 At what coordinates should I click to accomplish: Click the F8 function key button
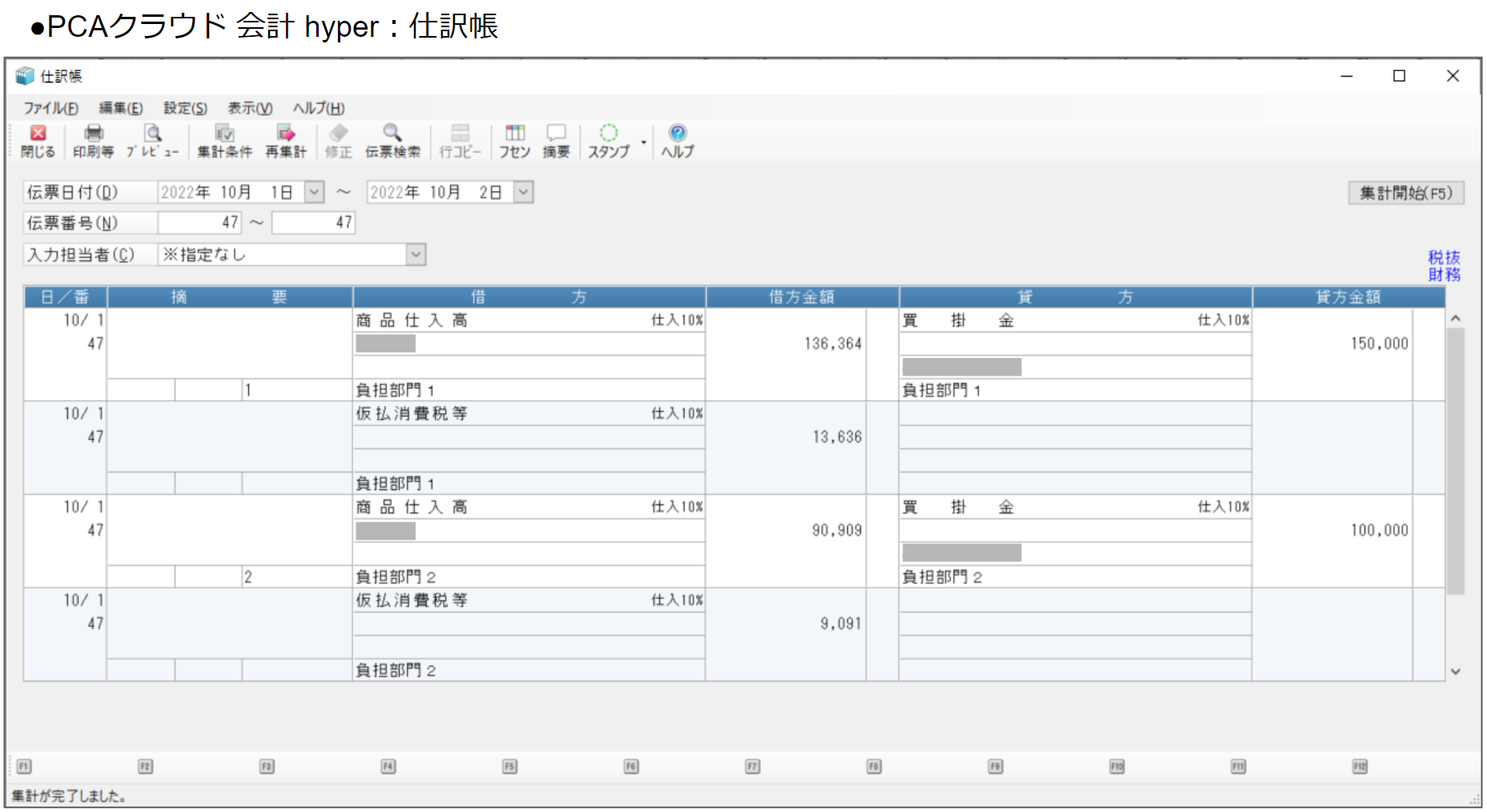[x=874, y=766]
